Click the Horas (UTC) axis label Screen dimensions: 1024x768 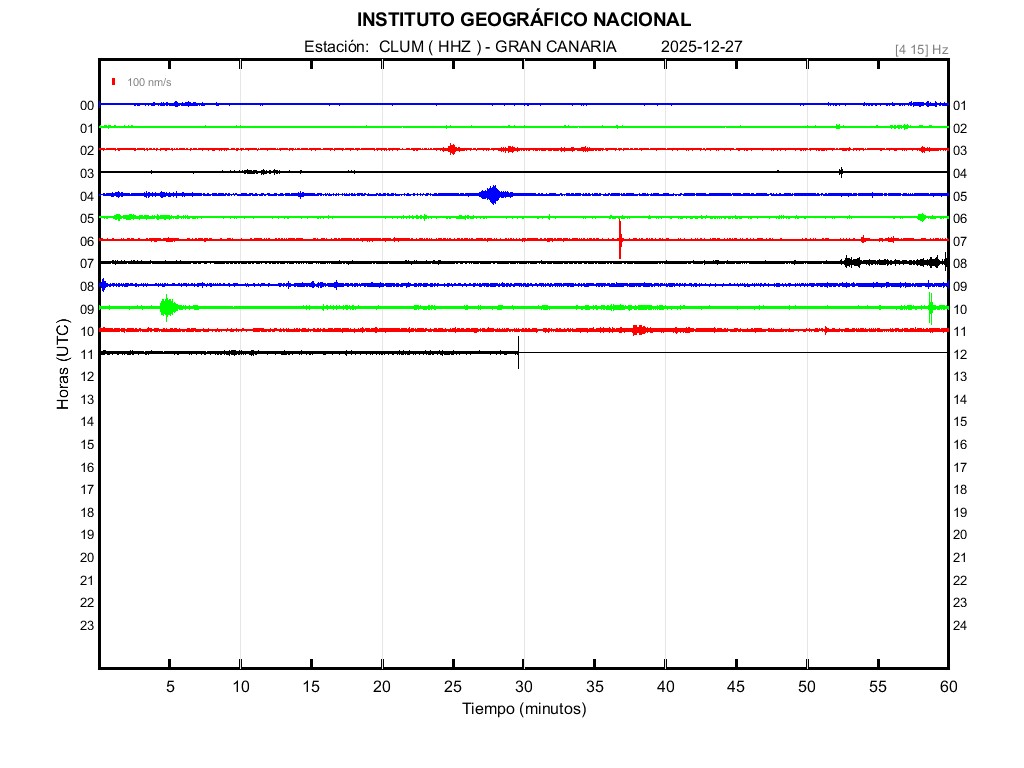click(63, 365)
